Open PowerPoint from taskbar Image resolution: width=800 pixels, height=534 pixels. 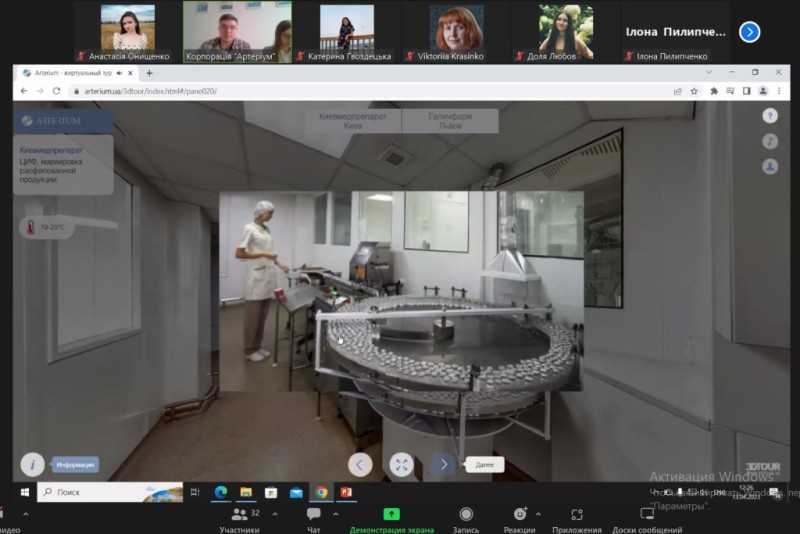coord(346,492)
